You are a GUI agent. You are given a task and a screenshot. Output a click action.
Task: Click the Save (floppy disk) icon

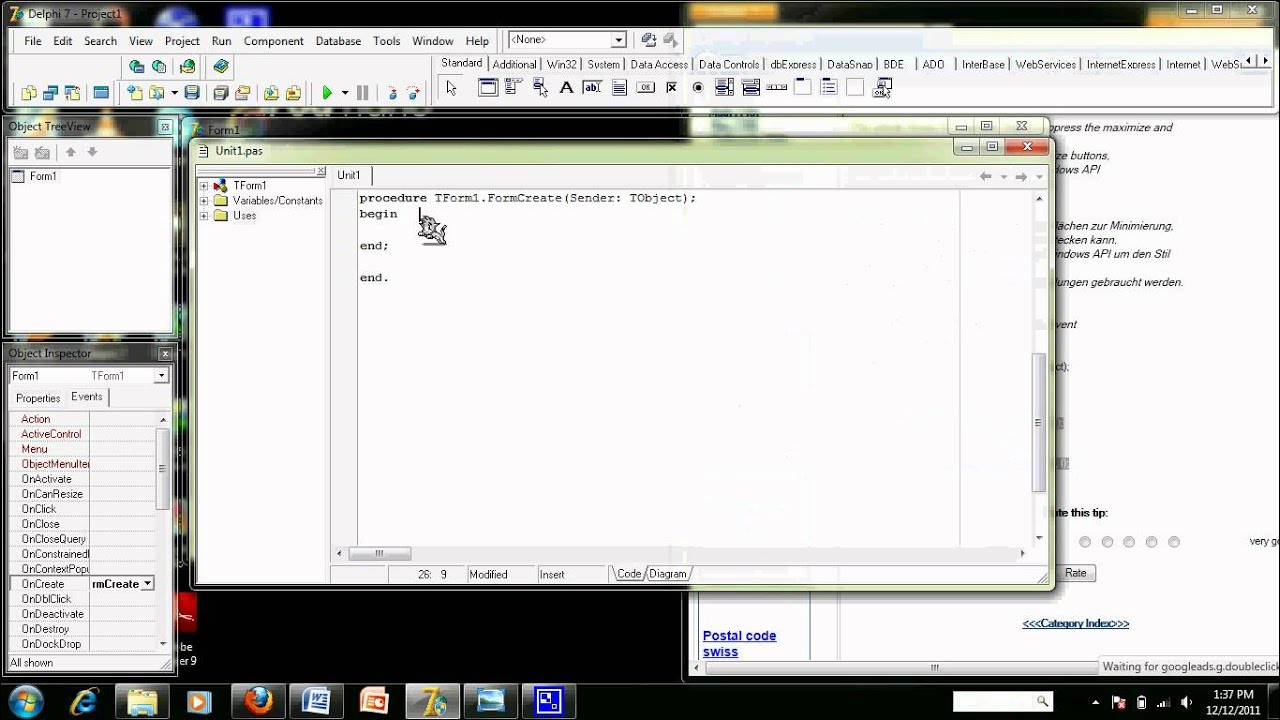(x=192, y=93)
